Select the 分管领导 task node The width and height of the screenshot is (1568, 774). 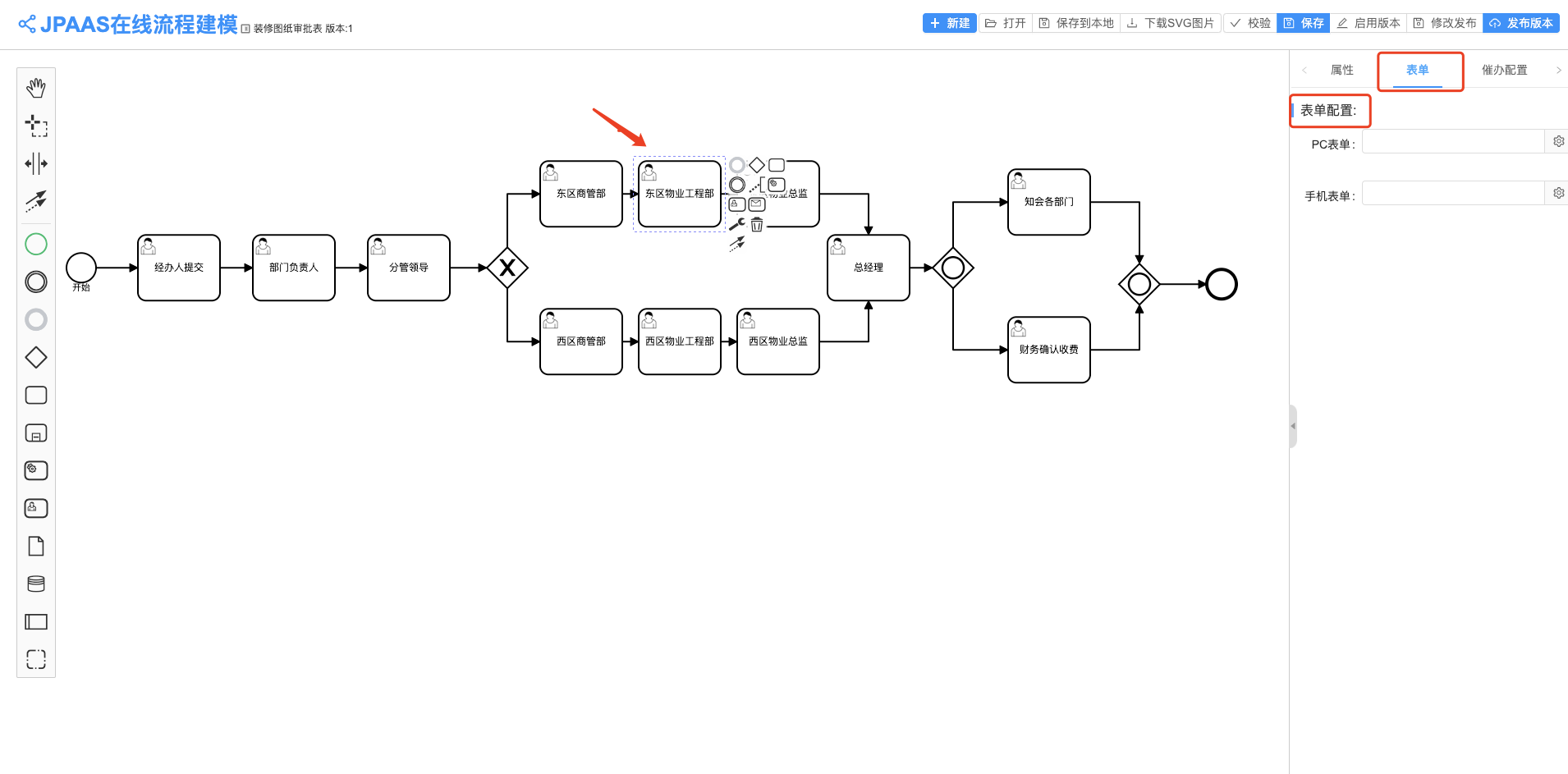(409, 268)
